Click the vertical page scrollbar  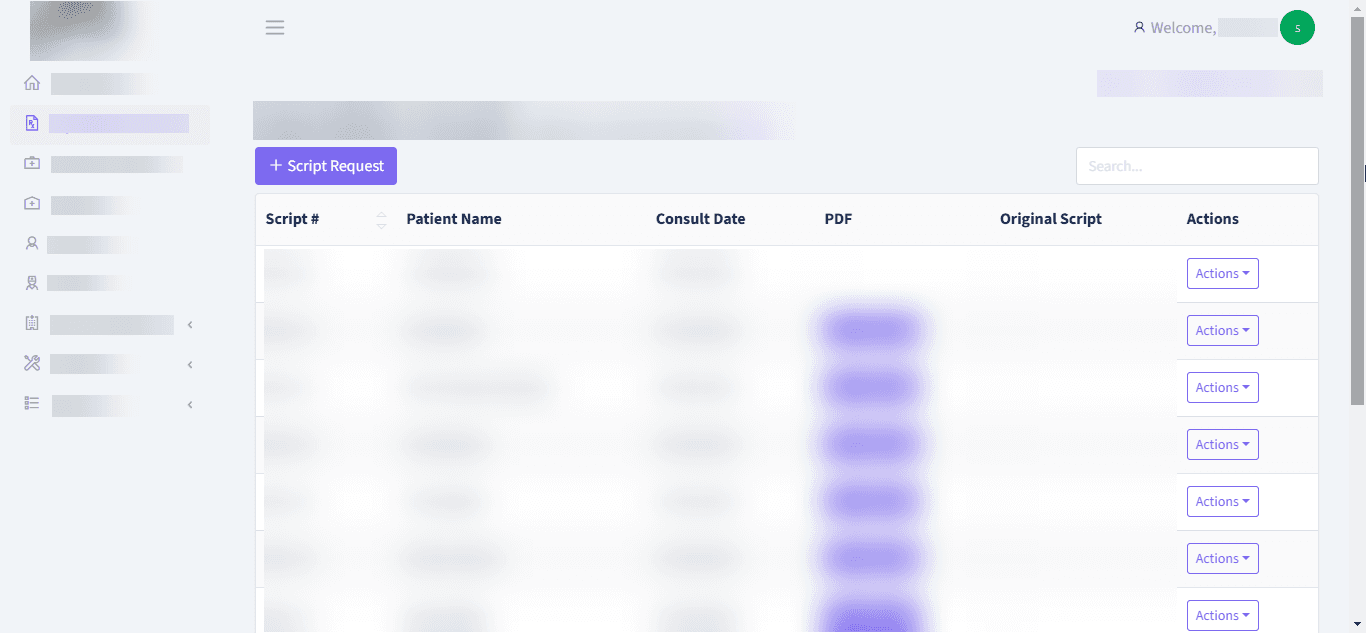pos(1357,200)
